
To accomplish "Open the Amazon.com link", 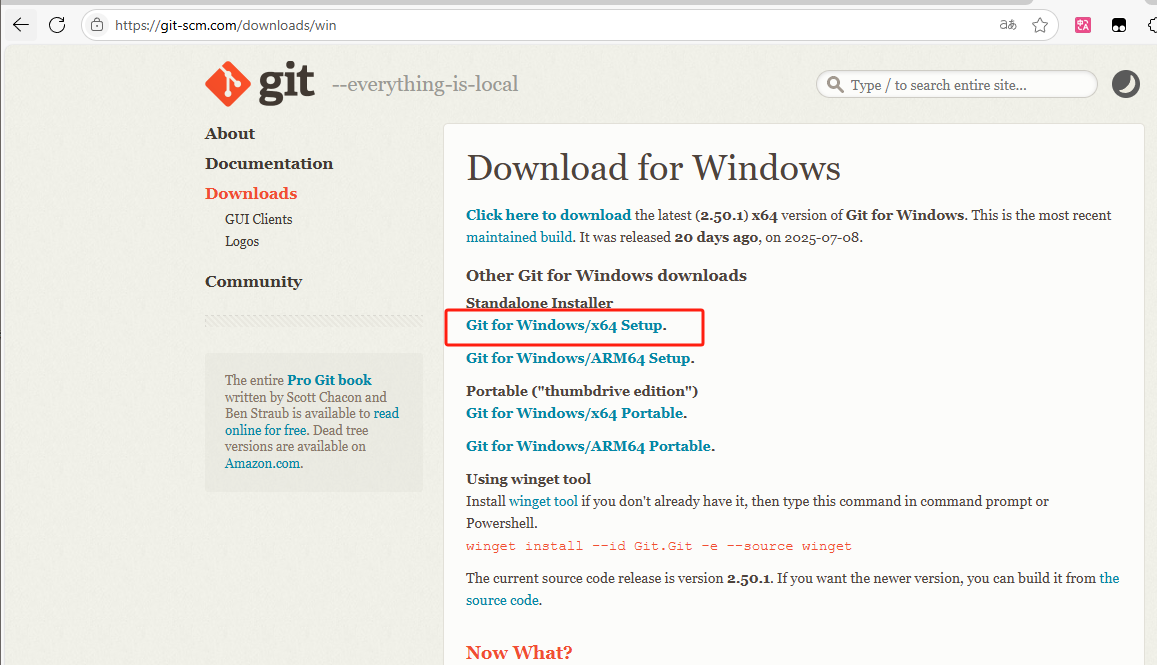I will tap(262, 464).
